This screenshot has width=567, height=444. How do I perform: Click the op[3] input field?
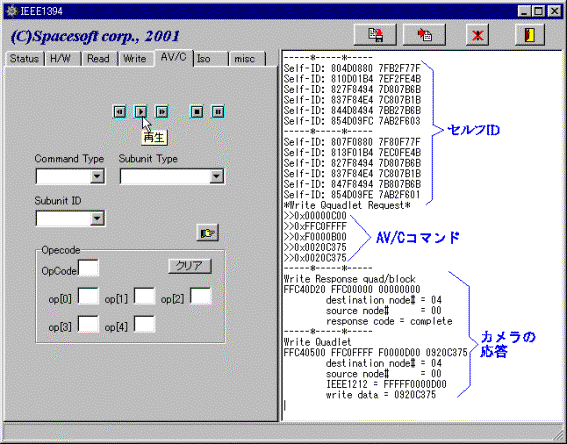89,324
